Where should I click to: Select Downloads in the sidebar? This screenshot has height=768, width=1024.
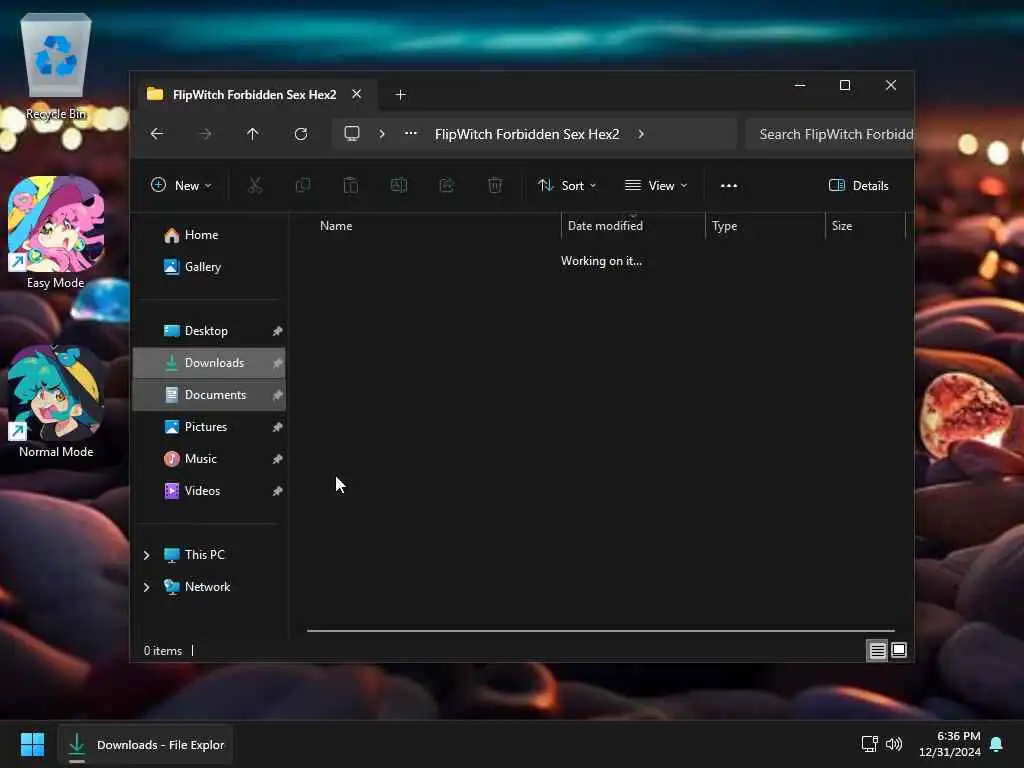point(209,363)
